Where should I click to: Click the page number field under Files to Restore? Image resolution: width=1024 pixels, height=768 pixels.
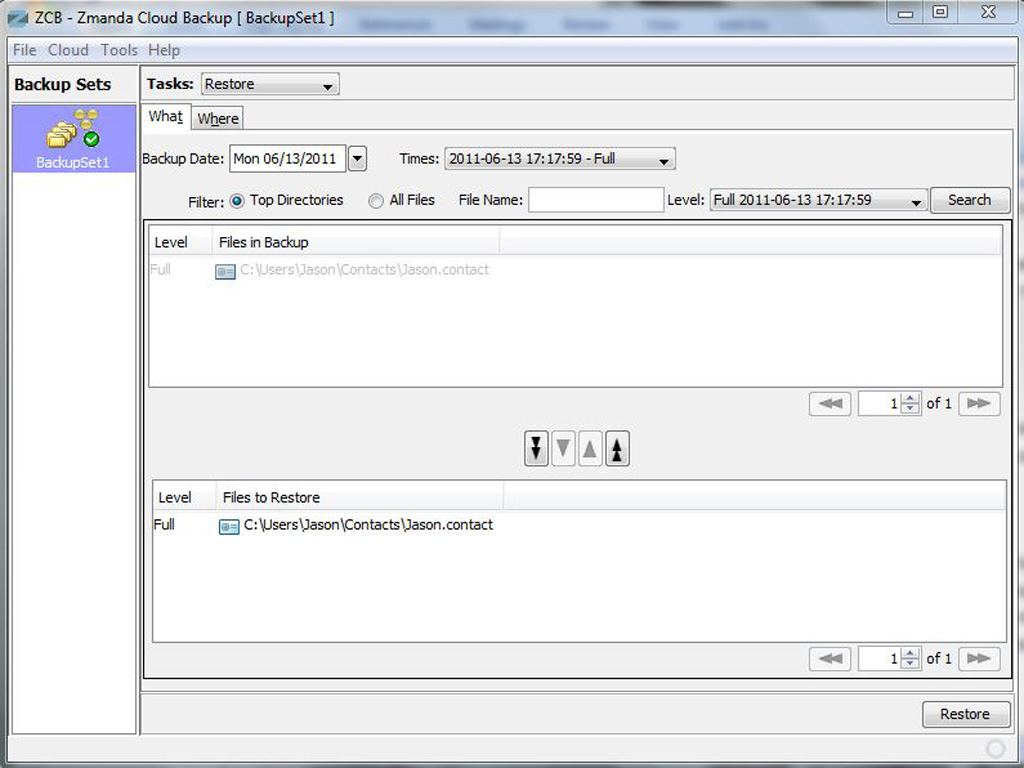point(880,658)
